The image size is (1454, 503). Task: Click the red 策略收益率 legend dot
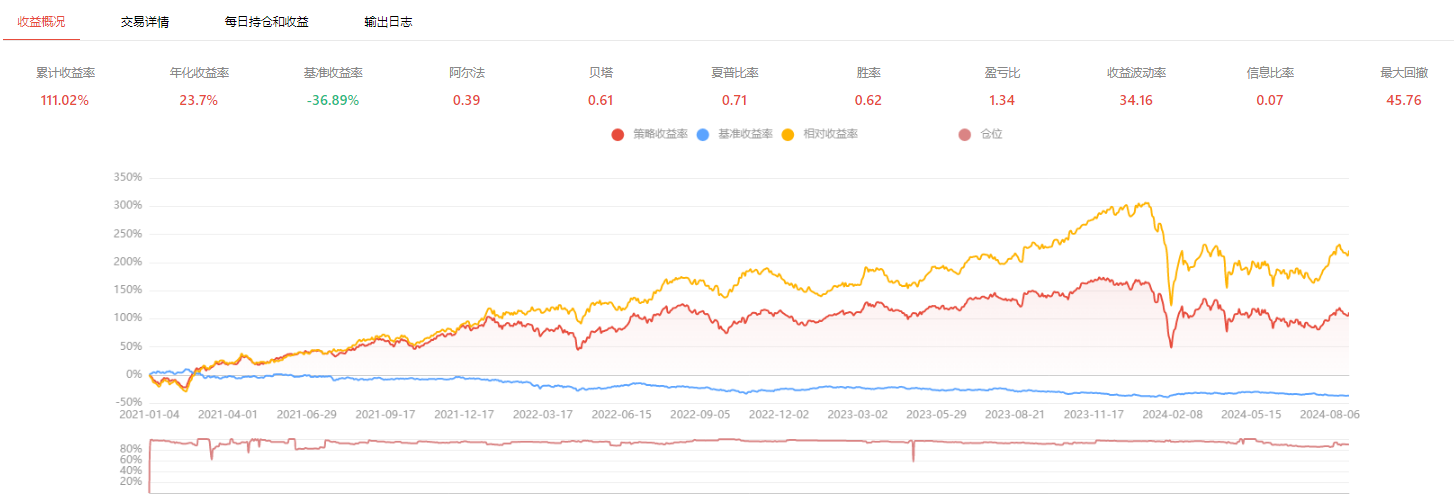[x=618, y=134]
